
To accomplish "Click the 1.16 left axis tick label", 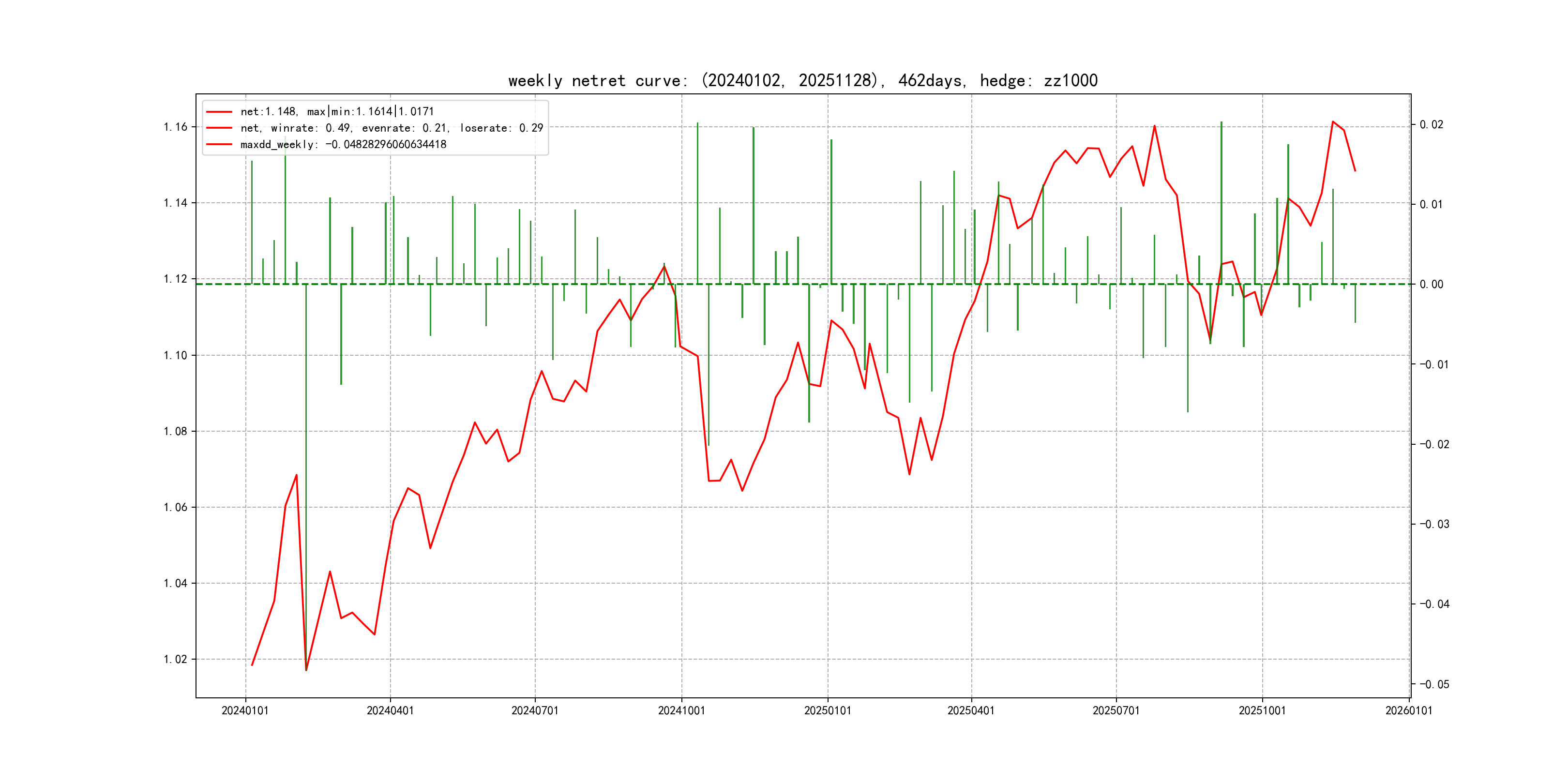I will [175, 127].
